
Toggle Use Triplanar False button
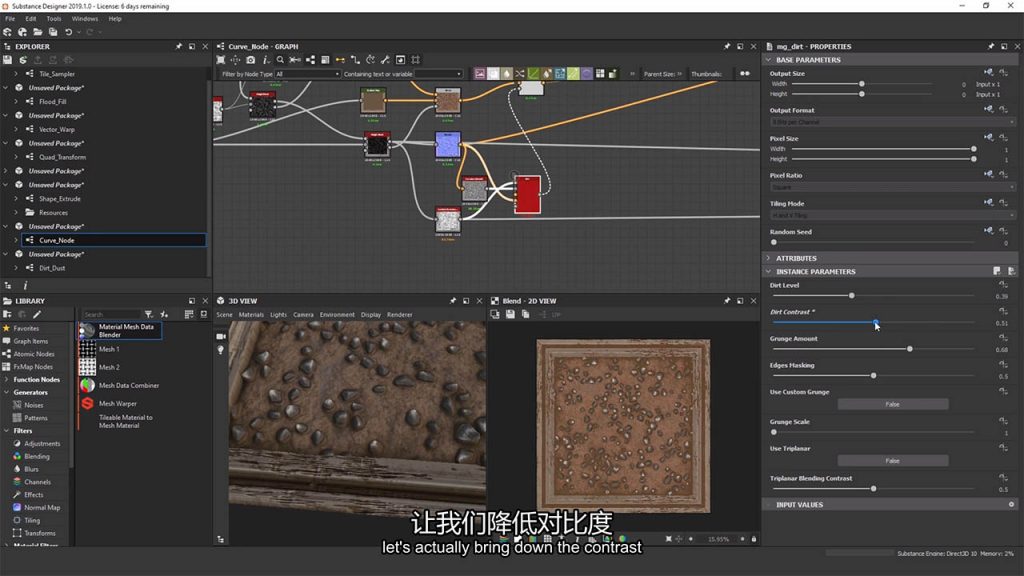[893, 460]
